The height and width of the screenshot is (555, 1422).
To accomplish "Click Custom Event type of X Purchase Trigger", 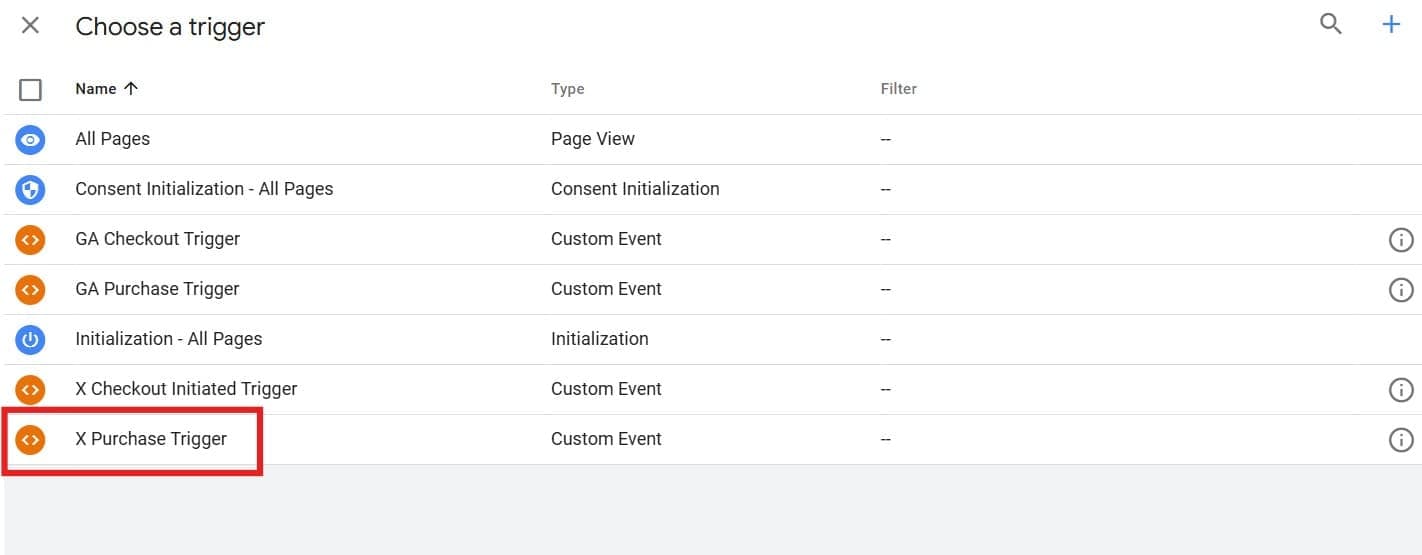I will coord(606,439).
